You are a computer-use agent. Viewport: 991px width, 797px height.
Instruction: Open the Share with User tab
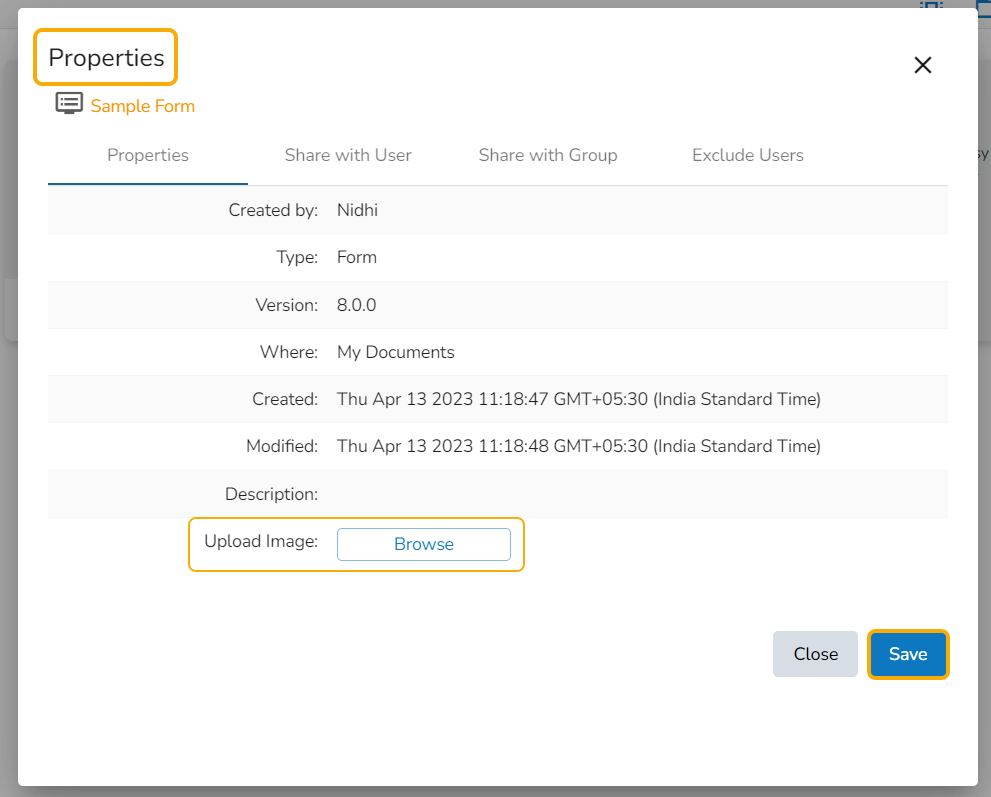tap(348, 155)
